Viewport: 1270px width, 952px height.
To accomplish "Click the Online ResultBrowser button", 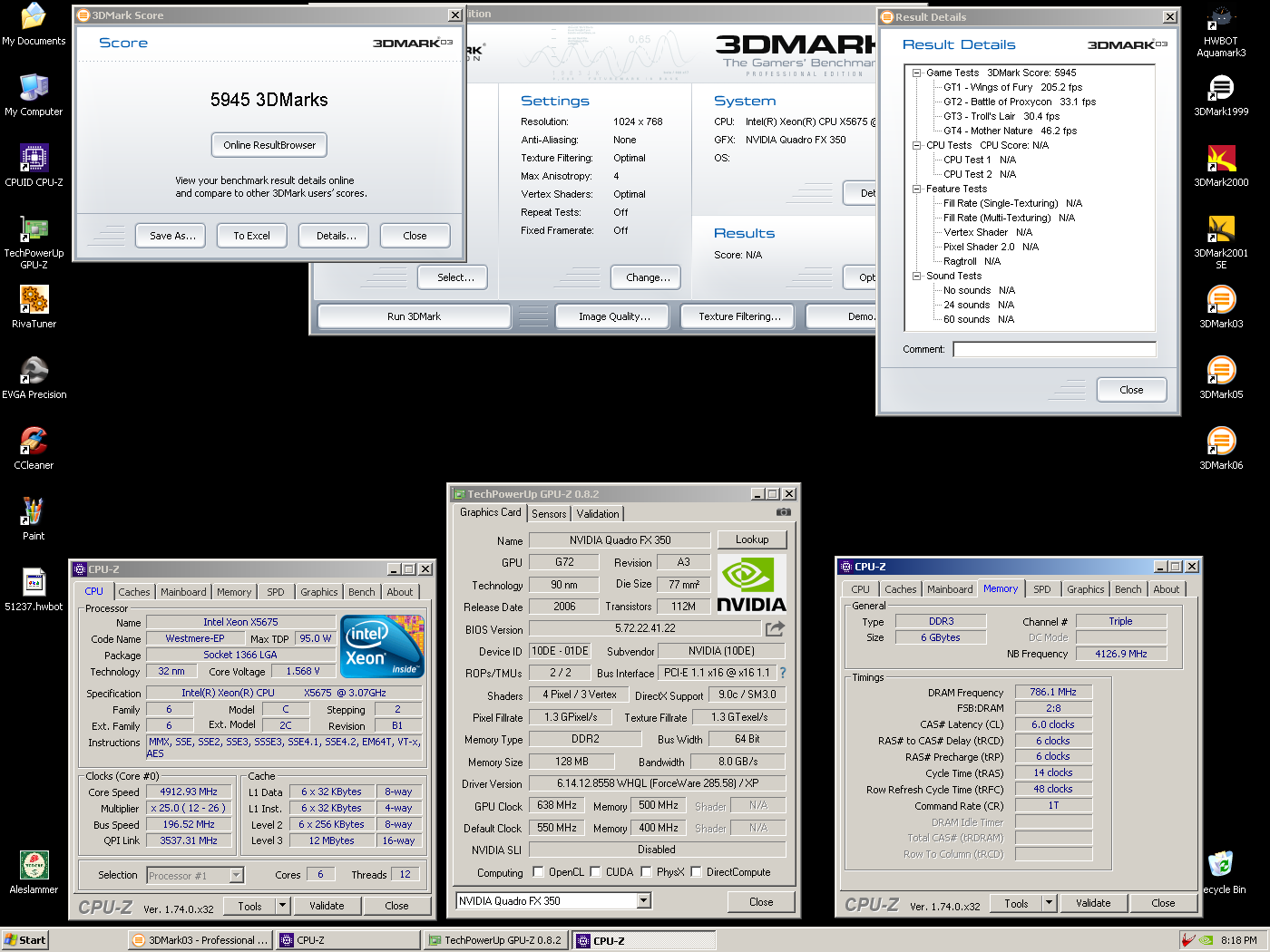I will tap(269, 145).
